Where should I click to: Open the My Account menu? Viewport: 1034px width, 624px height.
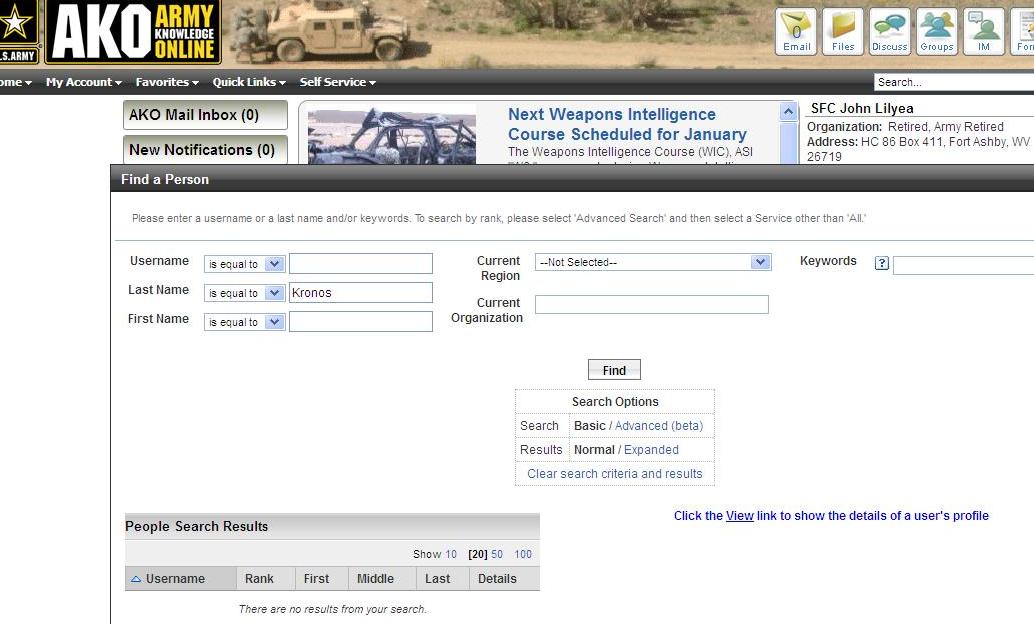[83, 82]
